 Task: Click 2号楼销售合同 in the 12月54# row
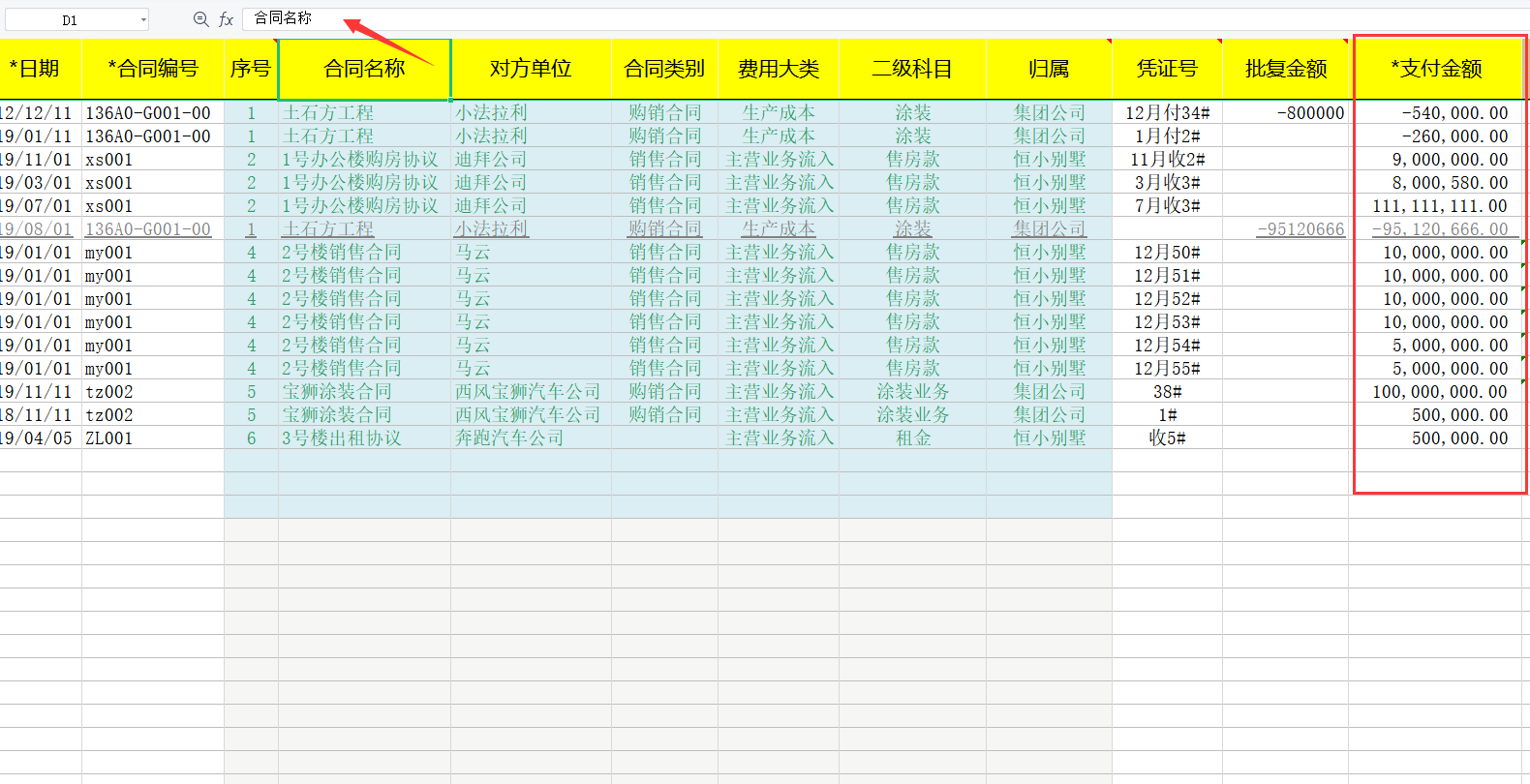[364, 346]
